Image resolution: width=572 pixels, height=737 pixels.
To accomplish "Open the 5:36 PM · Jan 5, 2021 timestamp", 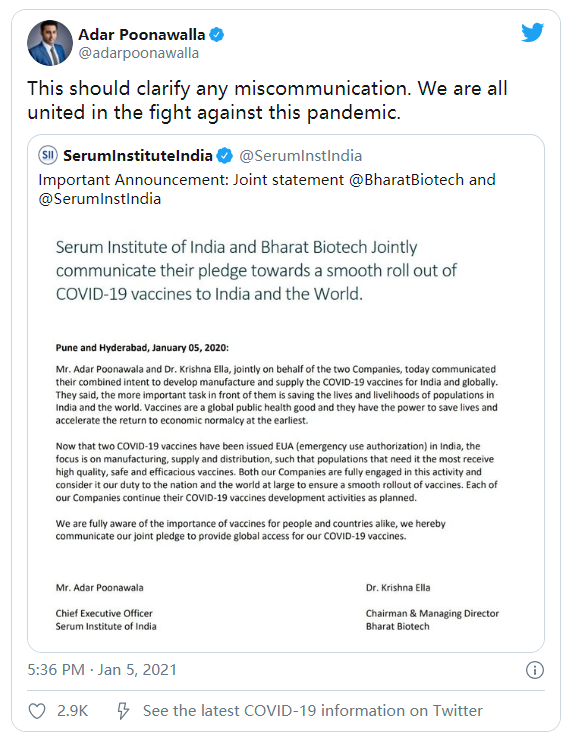I will pos(102,669).
